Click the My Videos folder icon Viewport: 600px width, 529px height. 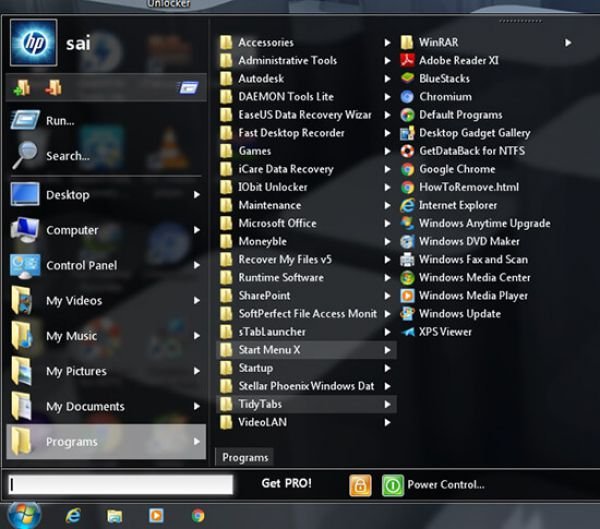click(x=22, y=300)
